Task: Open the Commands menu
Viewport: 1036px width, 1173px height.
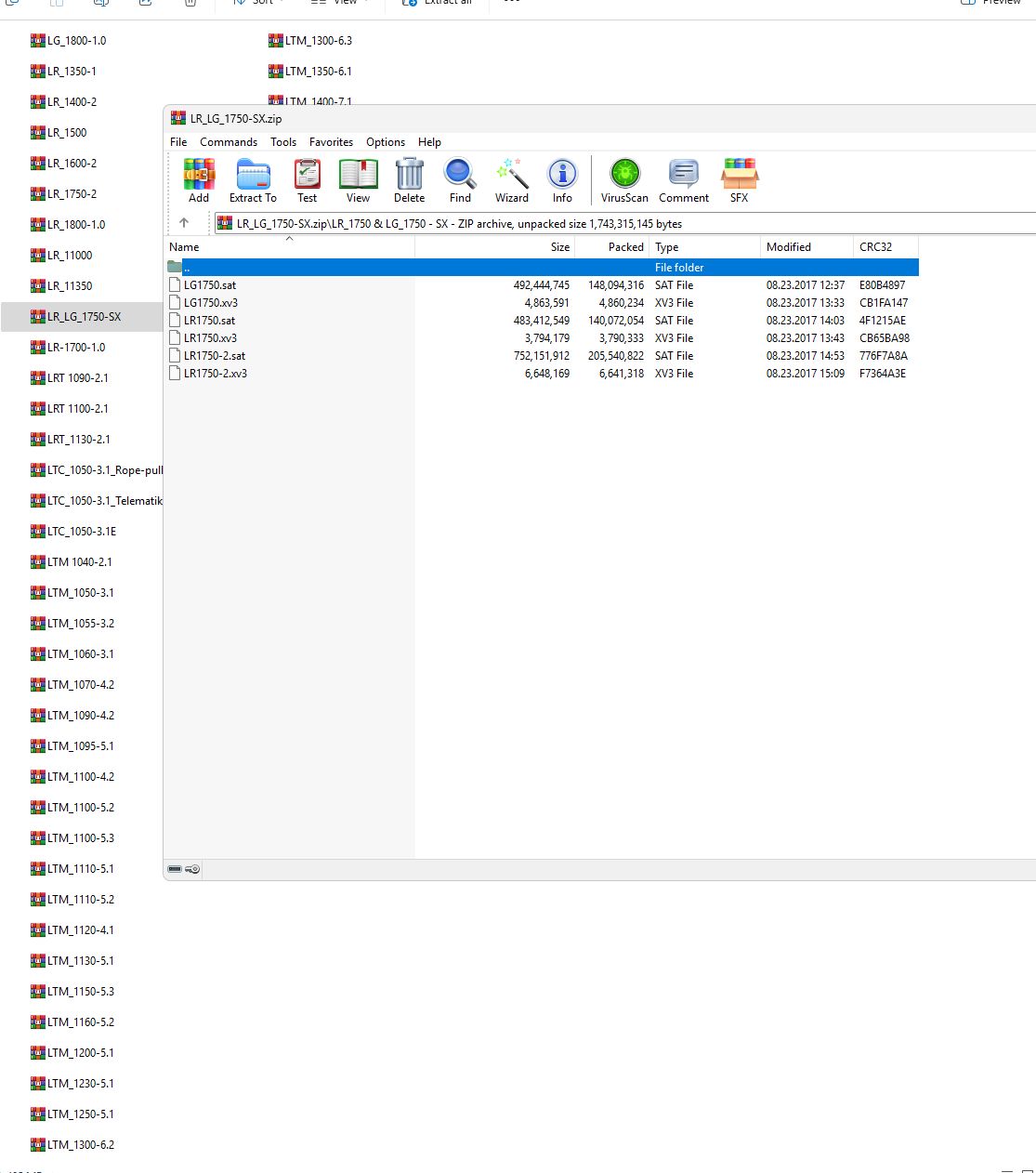Action: coord(229,142)
